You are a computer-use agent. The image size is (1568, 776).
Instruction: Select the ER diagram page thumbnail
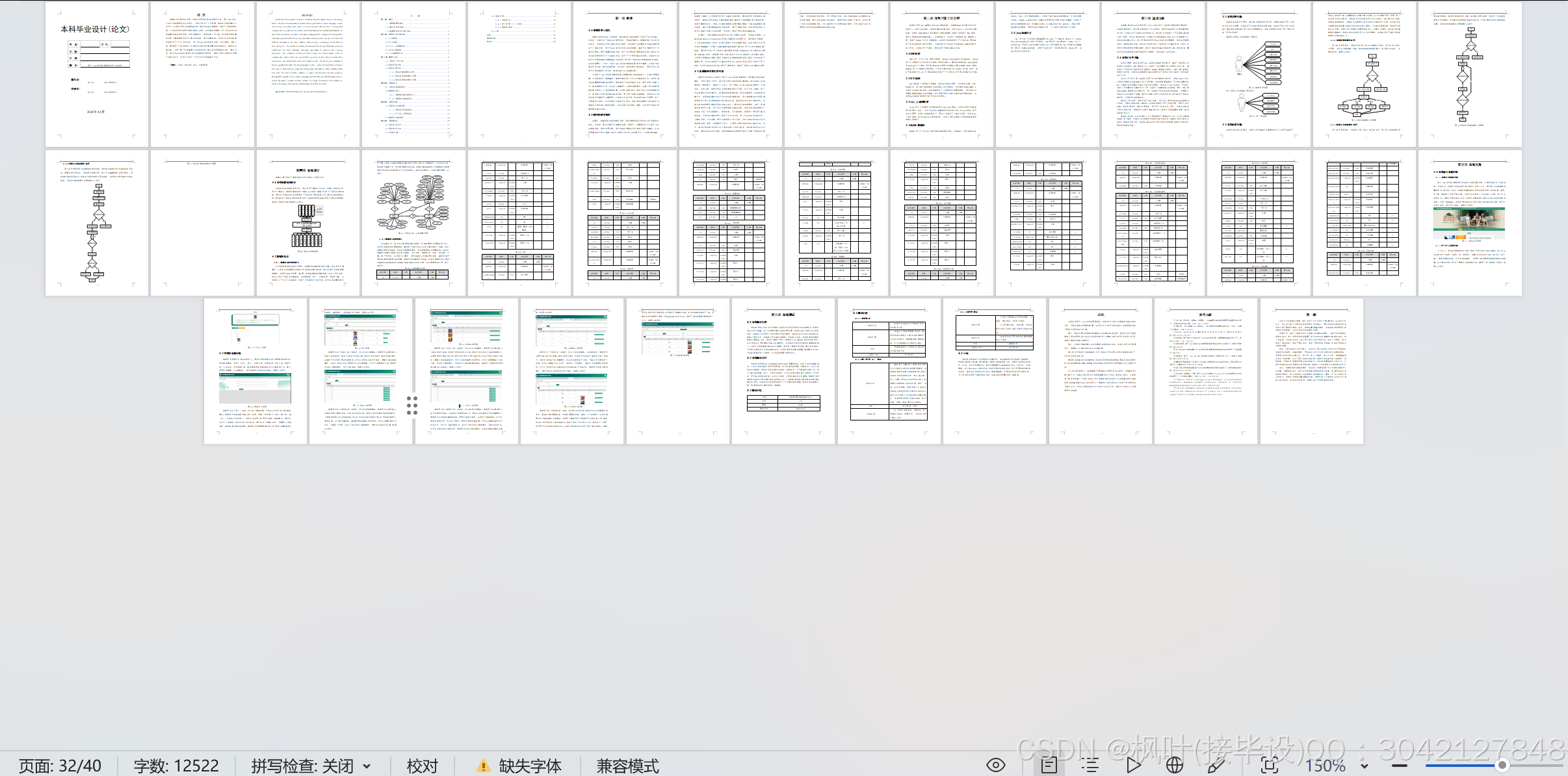[x=413, y=222]
